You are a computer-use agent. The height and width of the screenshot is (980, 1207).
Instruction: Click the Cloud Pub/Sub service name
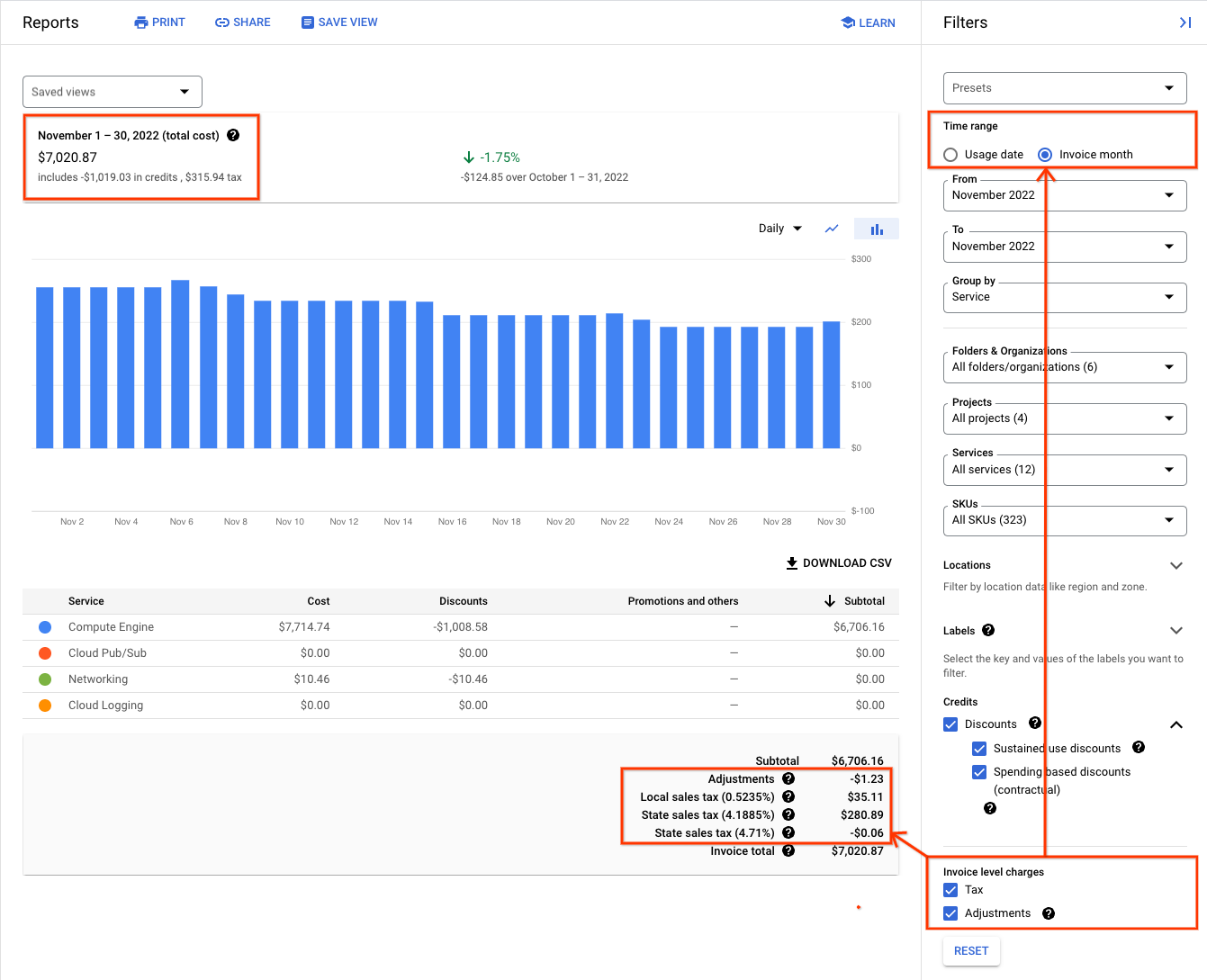pos(107,653)
